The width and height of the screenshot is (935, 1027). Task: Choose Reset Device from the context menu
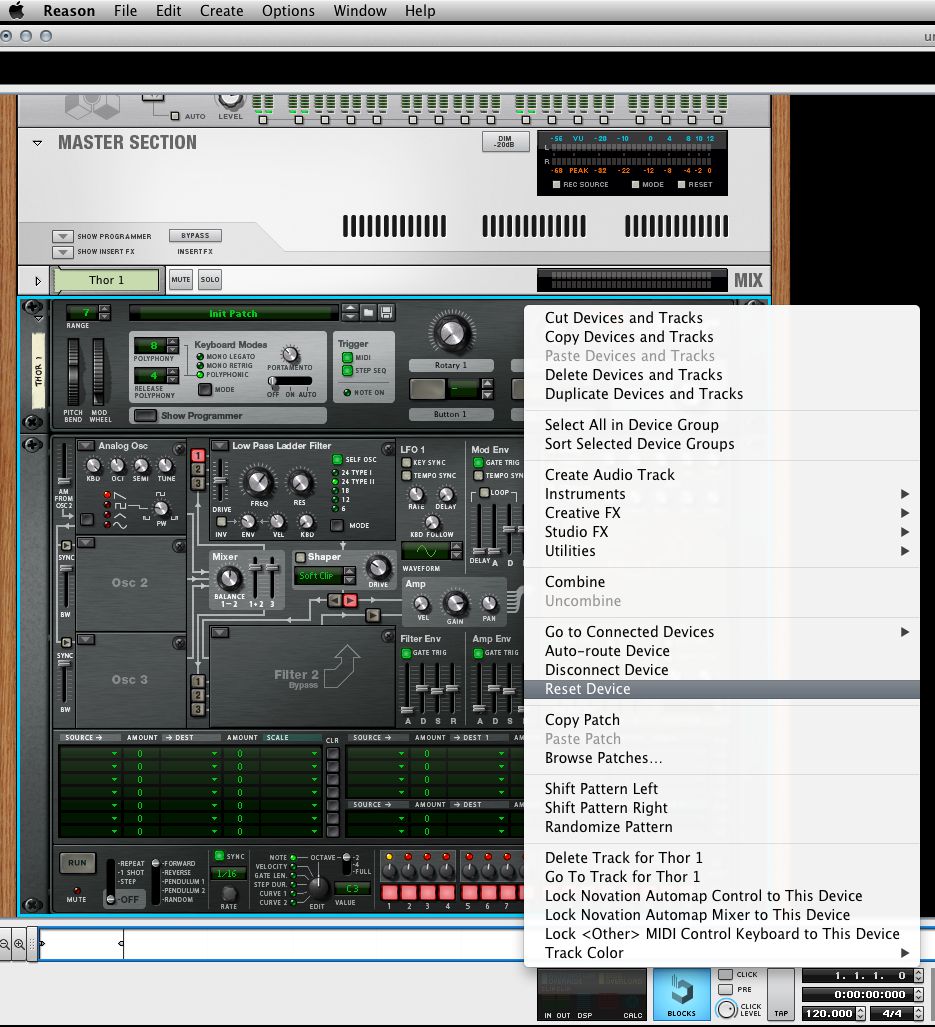(722, 689)
